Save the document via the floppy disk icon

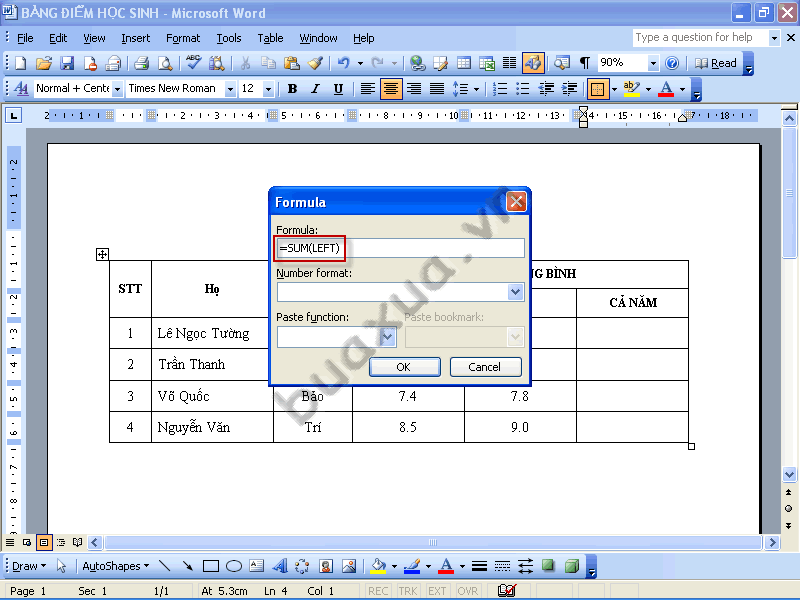click(67, 63)
